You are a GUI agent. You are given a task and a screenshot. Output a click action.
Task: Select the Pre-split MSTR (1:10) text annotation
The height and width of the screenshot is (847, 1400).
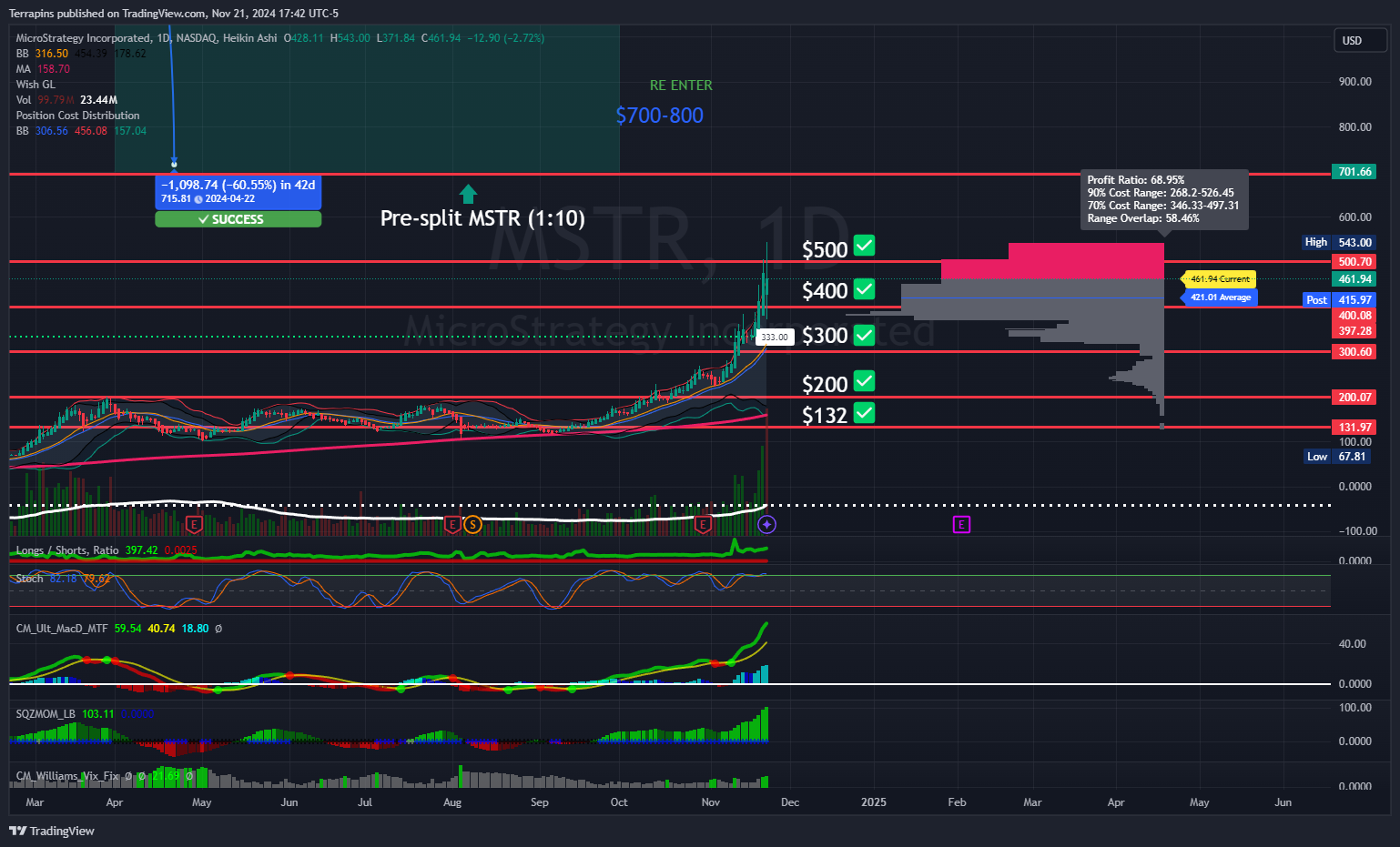tap(482, 218)
